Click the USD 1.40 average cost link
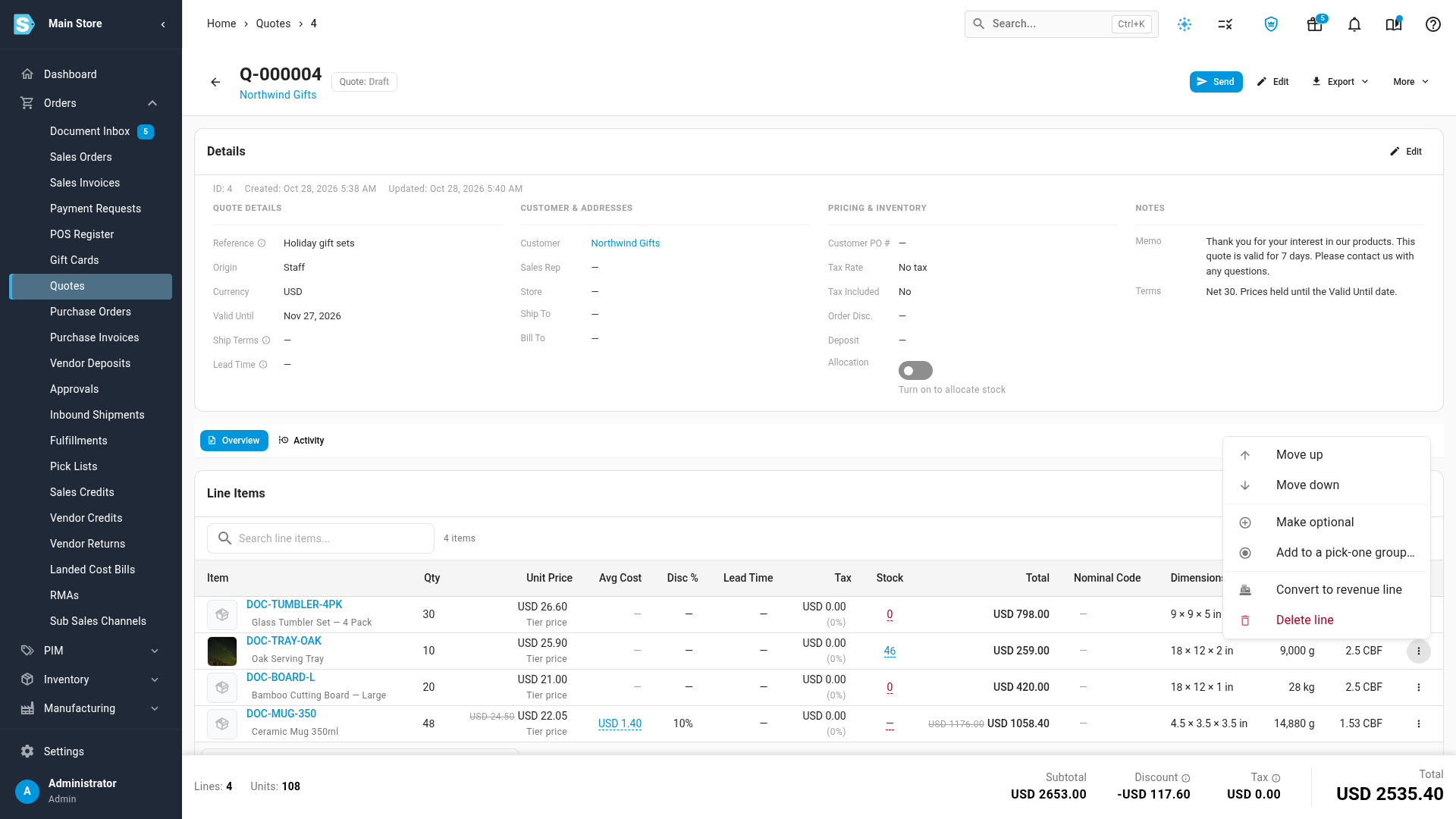 pos(620,723)
